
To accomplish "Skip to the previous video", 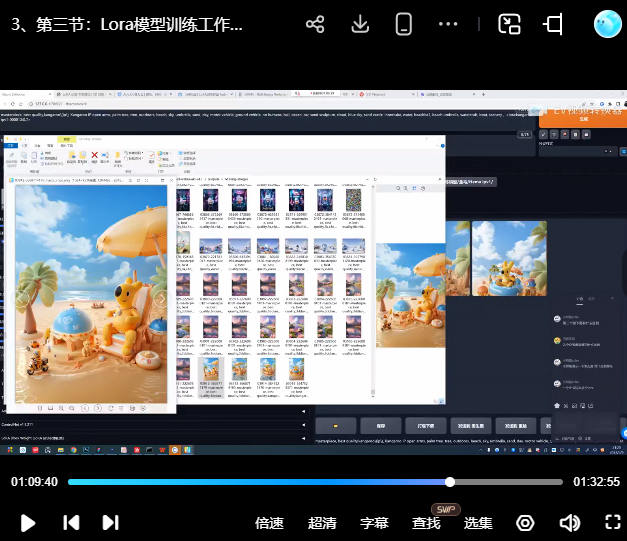I will tap(71, 522).
